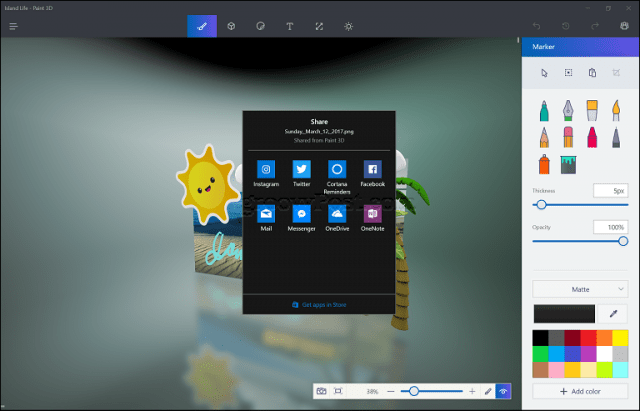The height and width of the screenshot is (411, 640).
Task: Select the Crayon tool
Action: point(592,137)
